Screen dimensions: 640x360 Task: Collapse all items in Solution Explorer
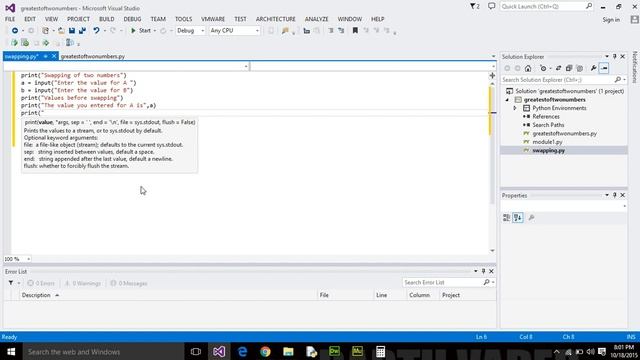coord(569,68)
